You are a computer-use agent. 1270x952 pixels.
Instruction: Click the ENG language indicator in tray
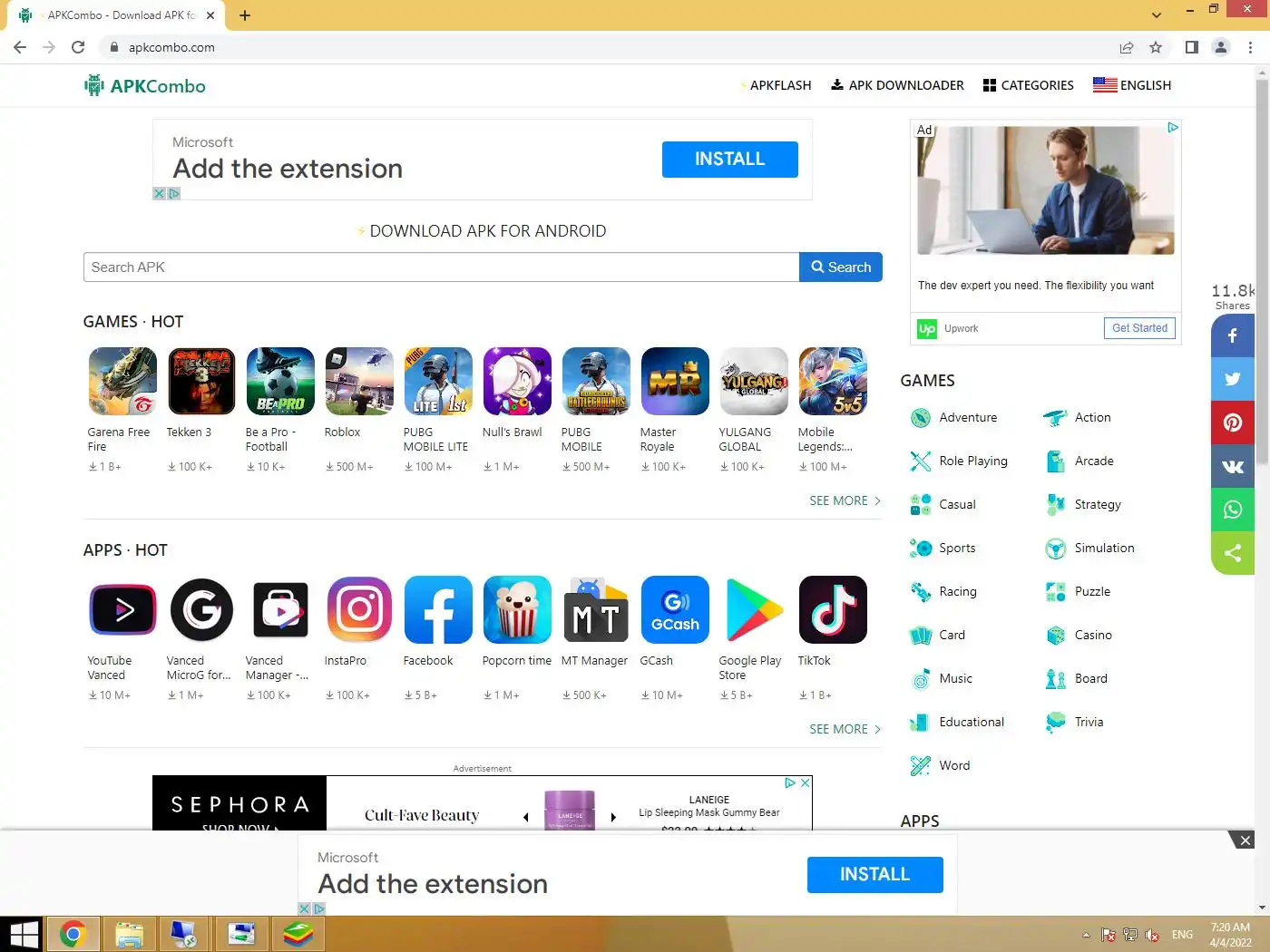1182,935
